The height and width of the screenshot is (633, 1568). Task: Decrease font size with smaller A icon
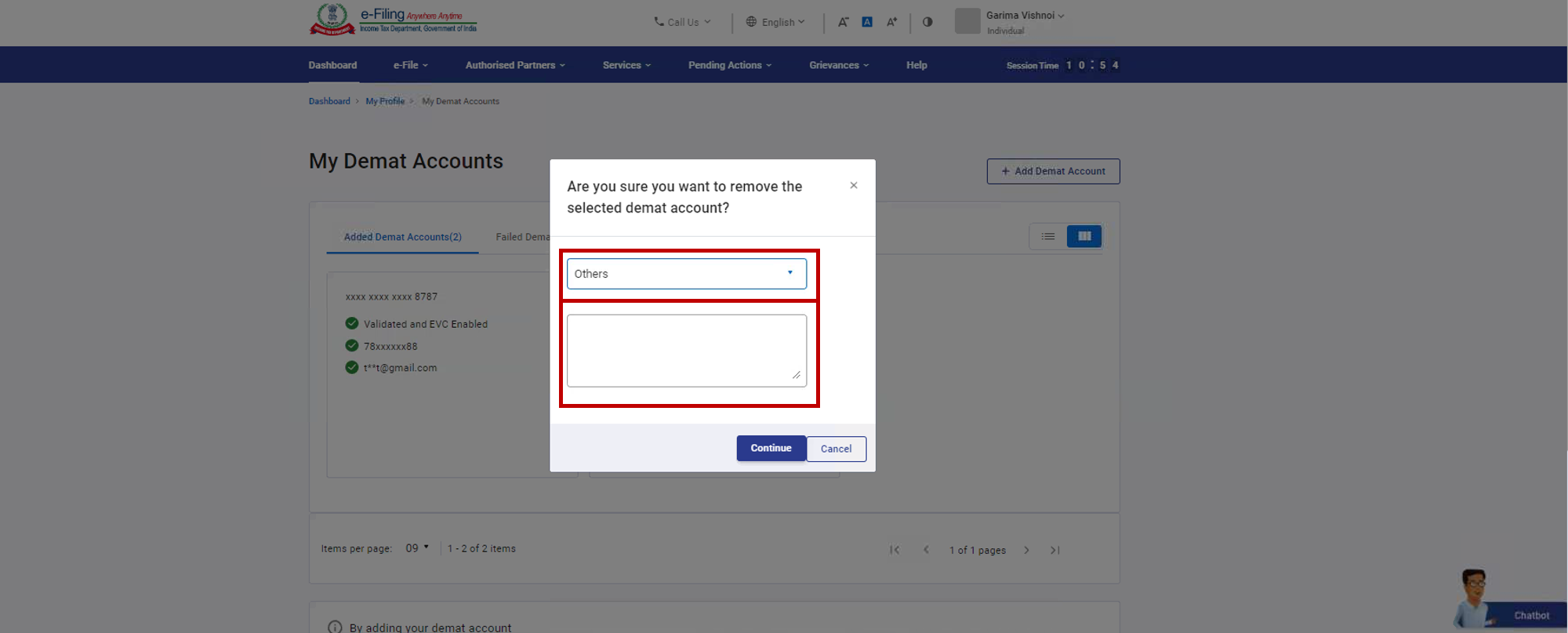[843, 22]
